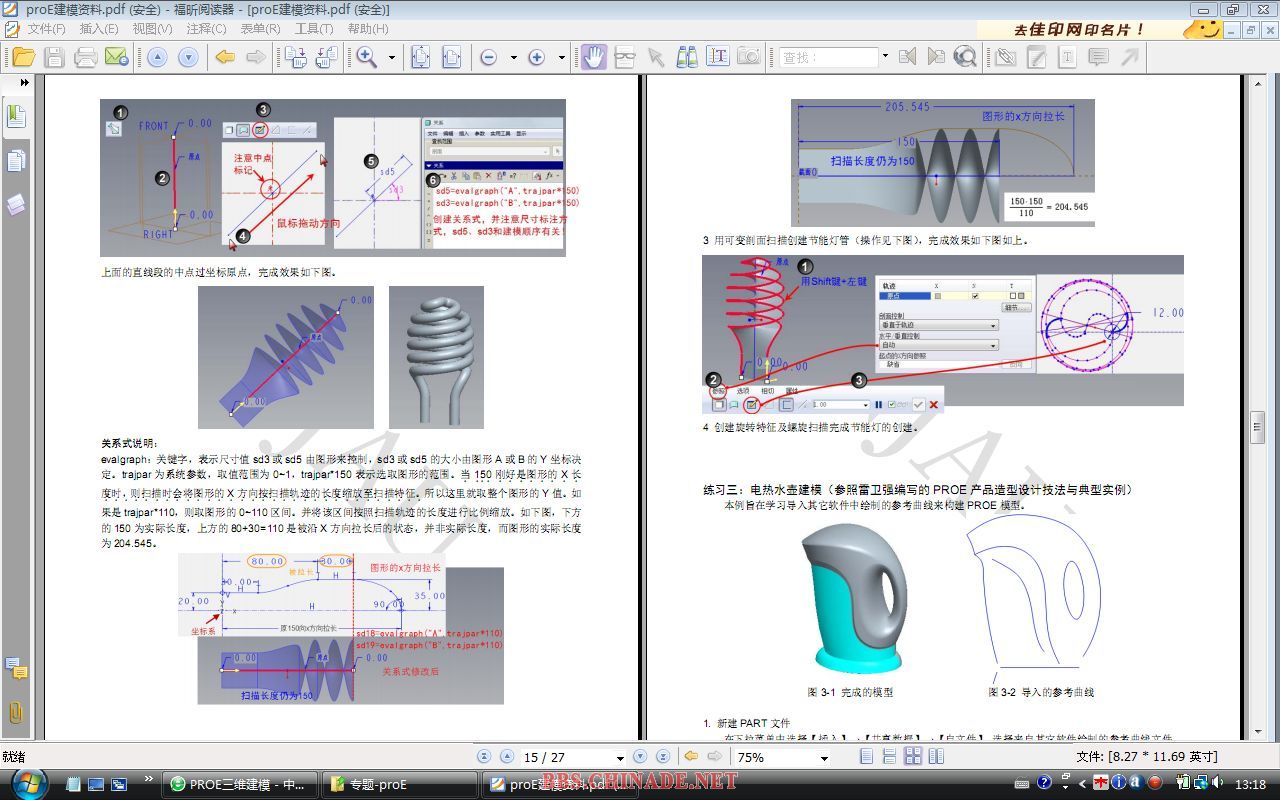Open the 帮助(H) menu
The width and height of the screenshot is (1280, 800).
coord(368,29)
